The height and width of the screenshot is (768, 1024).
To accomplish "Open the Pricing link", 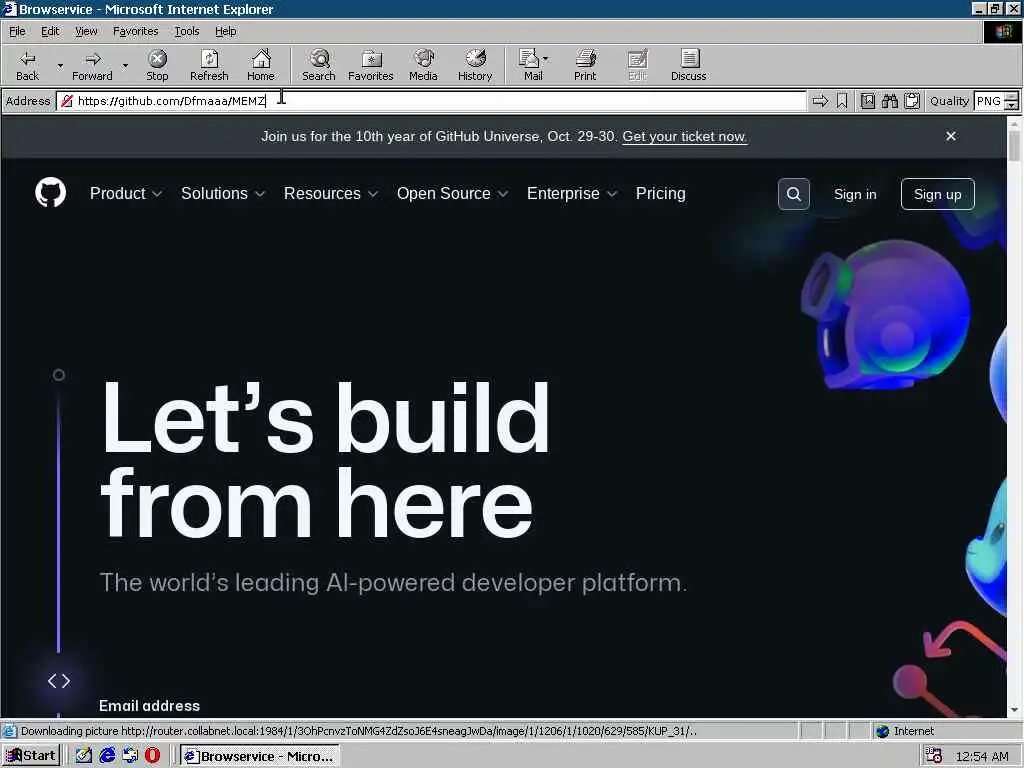I will click(x=660, y=193).
